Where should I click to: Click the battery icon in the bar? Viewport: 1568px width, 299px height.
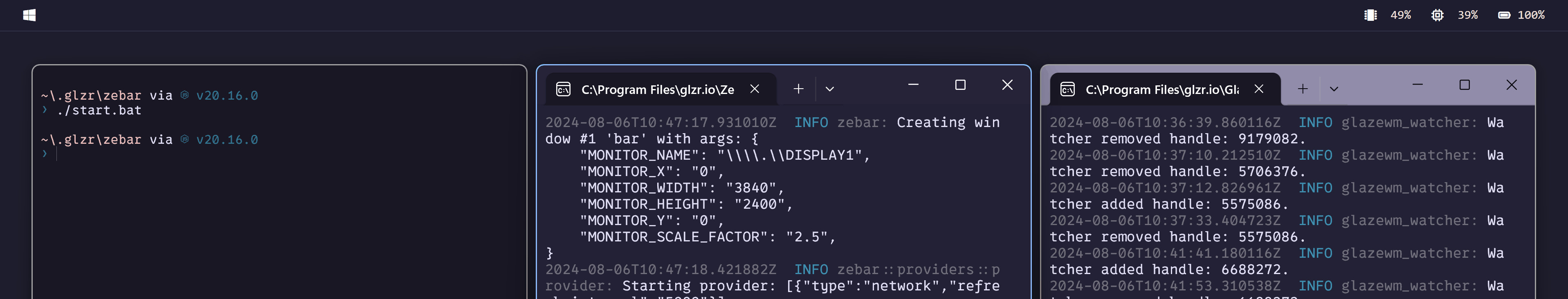click(1503, 15)
